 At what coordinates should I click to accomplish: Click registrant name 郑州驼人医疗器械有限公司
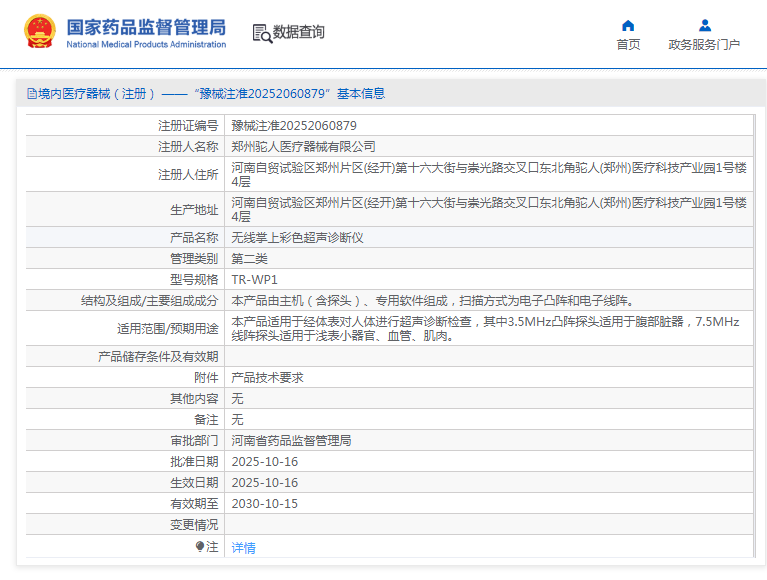click(304, 147)
